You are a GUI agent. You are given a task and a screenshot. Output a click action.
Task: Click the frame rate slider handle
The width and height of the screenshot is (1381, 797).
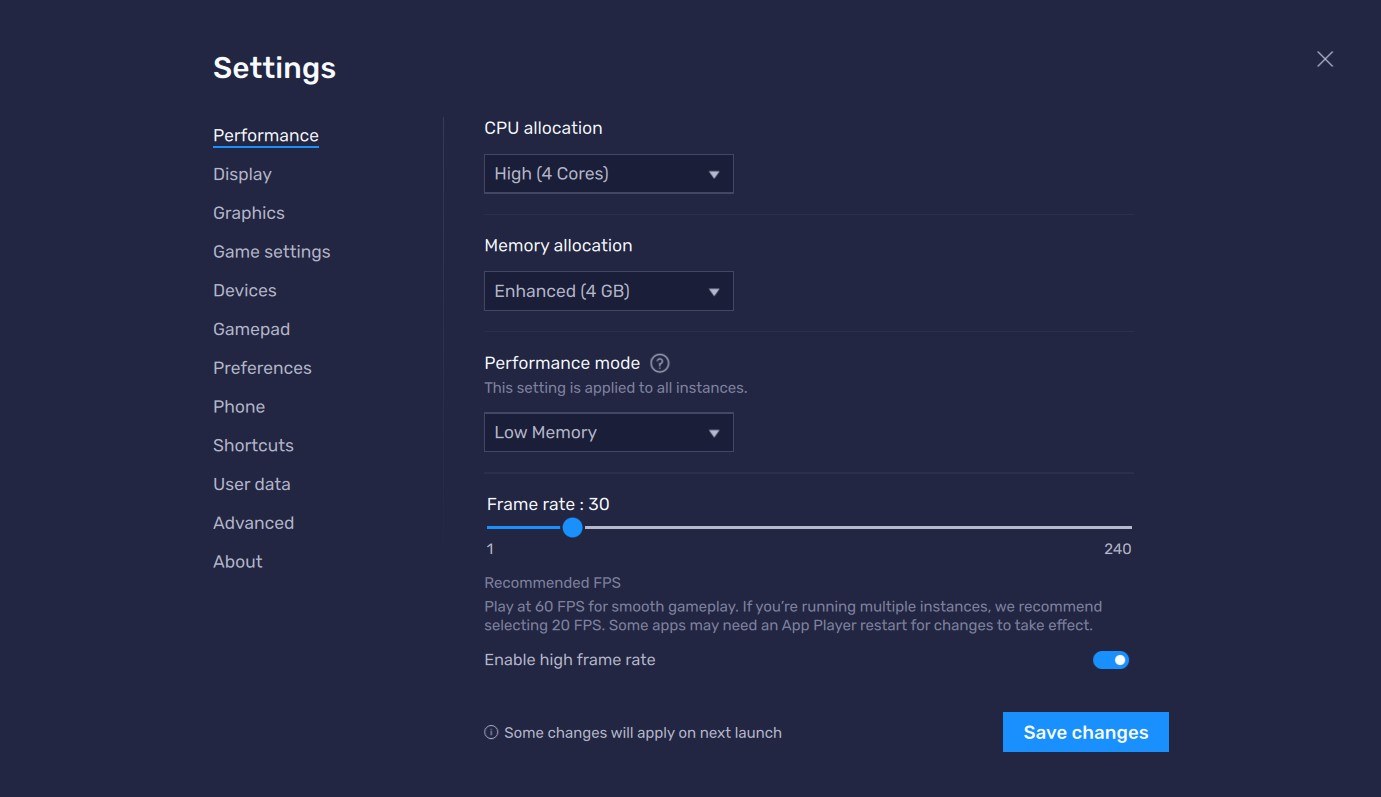pos(572,527)
